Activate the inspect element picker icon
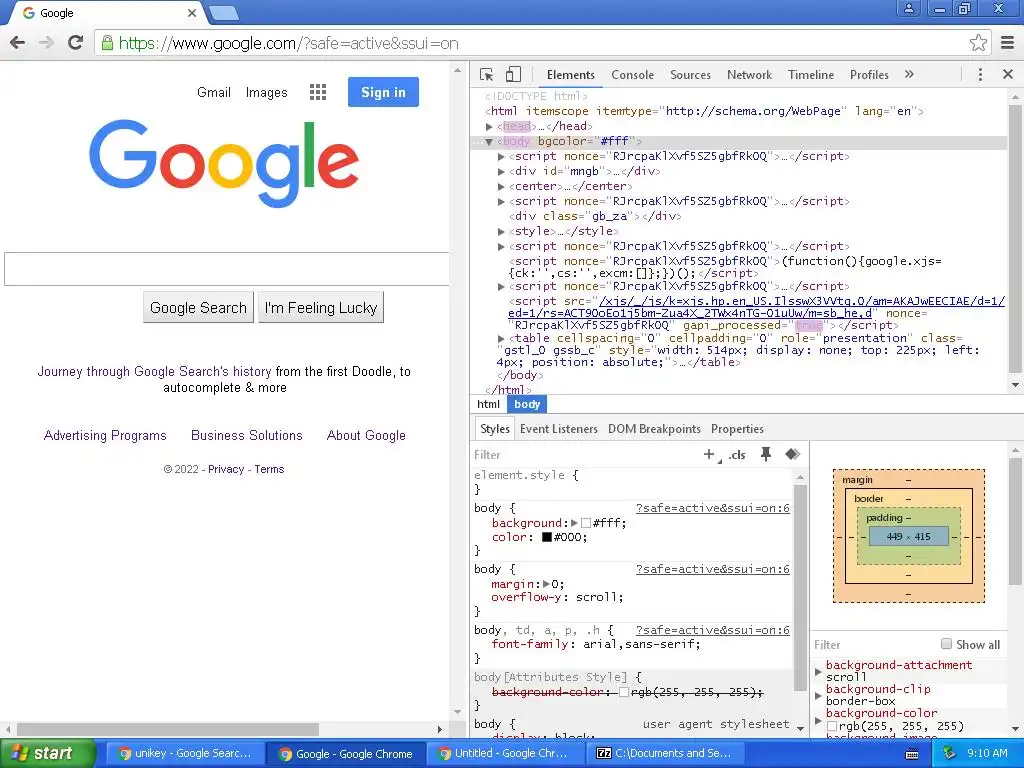Viewport: 1024px width, 768px height. (486, 74)
